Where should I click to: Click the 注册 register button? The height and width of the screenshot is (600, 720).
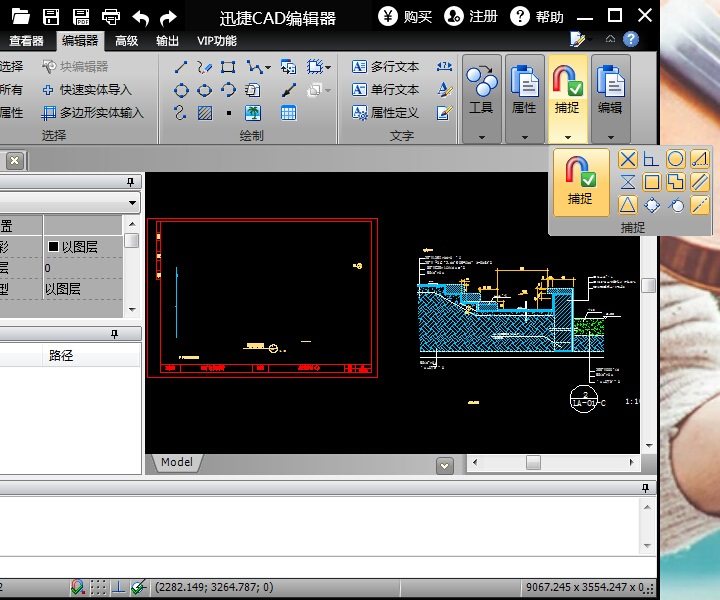471,17
